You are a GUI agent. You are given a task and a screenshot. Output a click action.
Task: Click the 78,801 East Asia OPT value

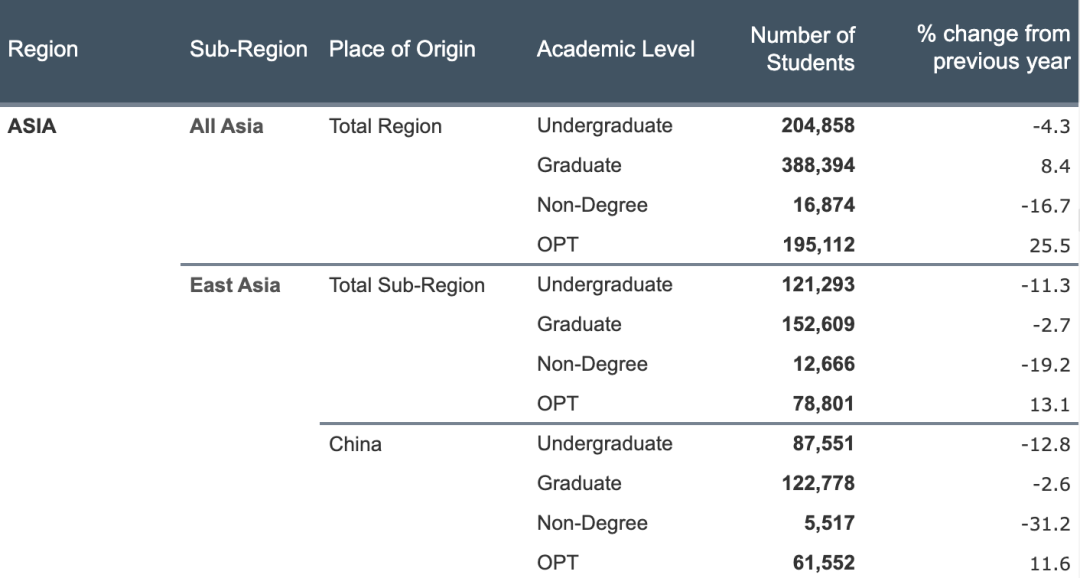823,404
